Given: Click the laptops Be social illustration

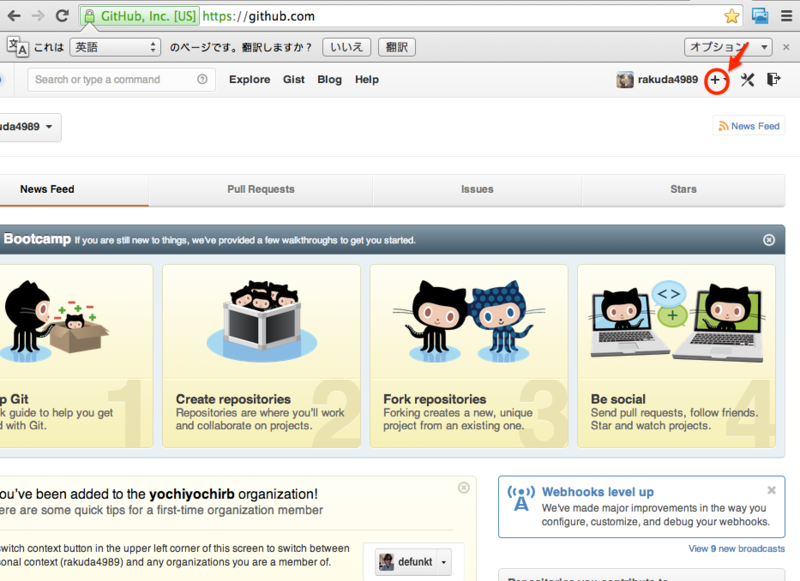Looking at the screenshot, I should click(x=677, y=321).
